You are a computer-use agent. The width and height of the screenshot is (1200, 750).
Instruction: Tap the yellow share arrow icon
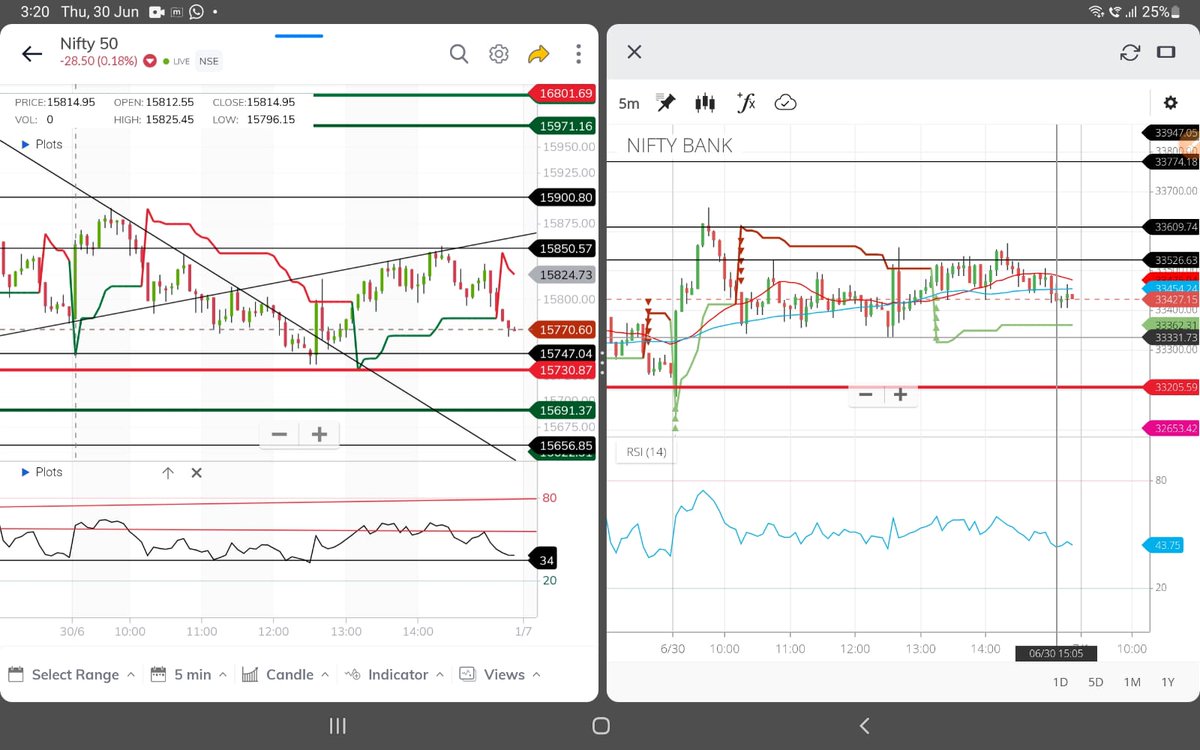click(539, 54)
